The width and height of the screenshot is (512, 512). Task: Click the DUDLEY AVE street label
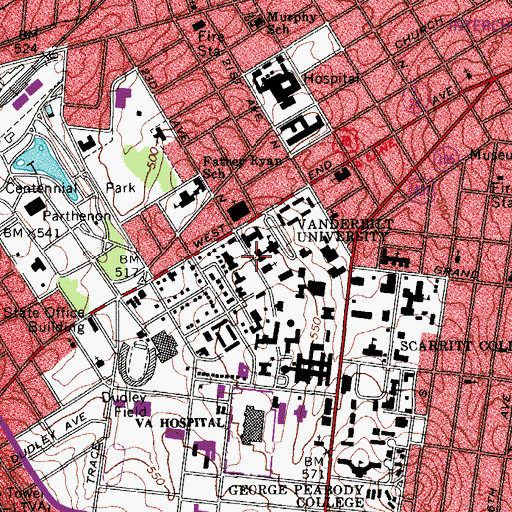coord(49,437)
